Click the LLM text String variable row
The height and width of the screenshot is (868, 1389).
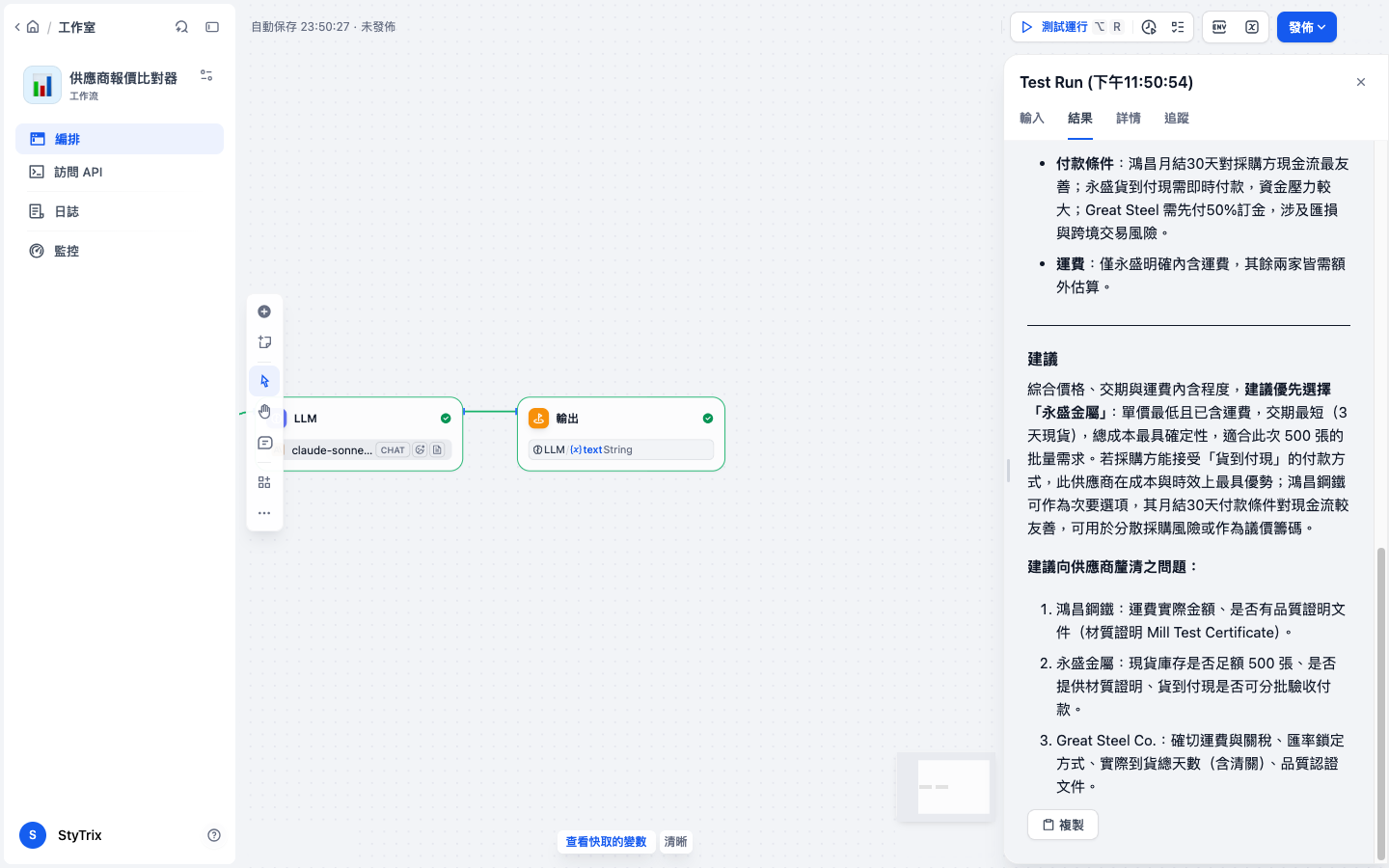click(x=621, y=449)
